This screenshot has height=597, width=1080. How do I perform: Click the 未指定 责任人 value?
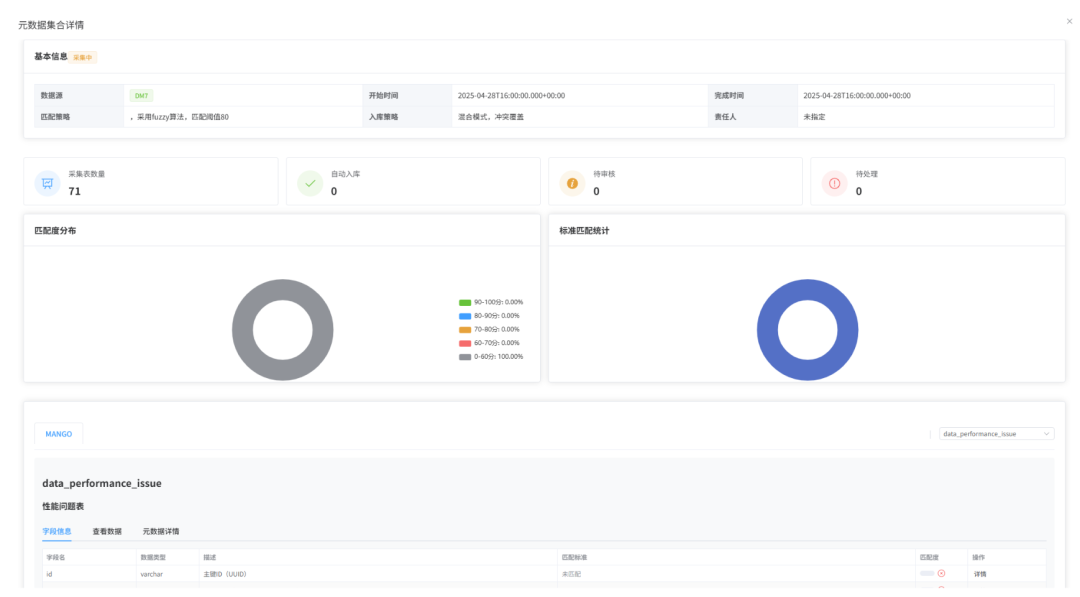[x=814, y=117]
